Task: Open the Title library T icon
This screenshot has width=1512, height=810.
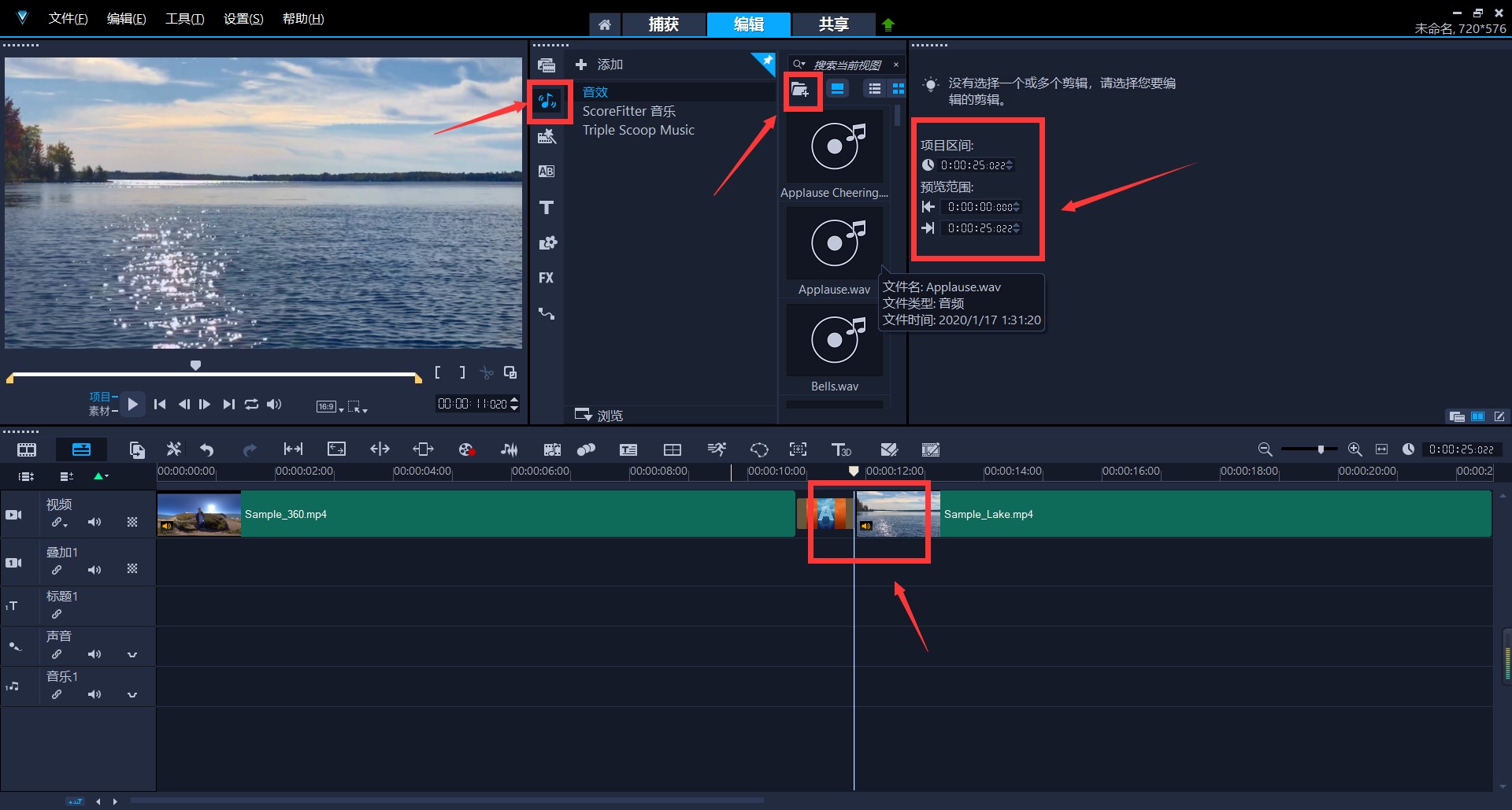Action: [x=547, y=208]
